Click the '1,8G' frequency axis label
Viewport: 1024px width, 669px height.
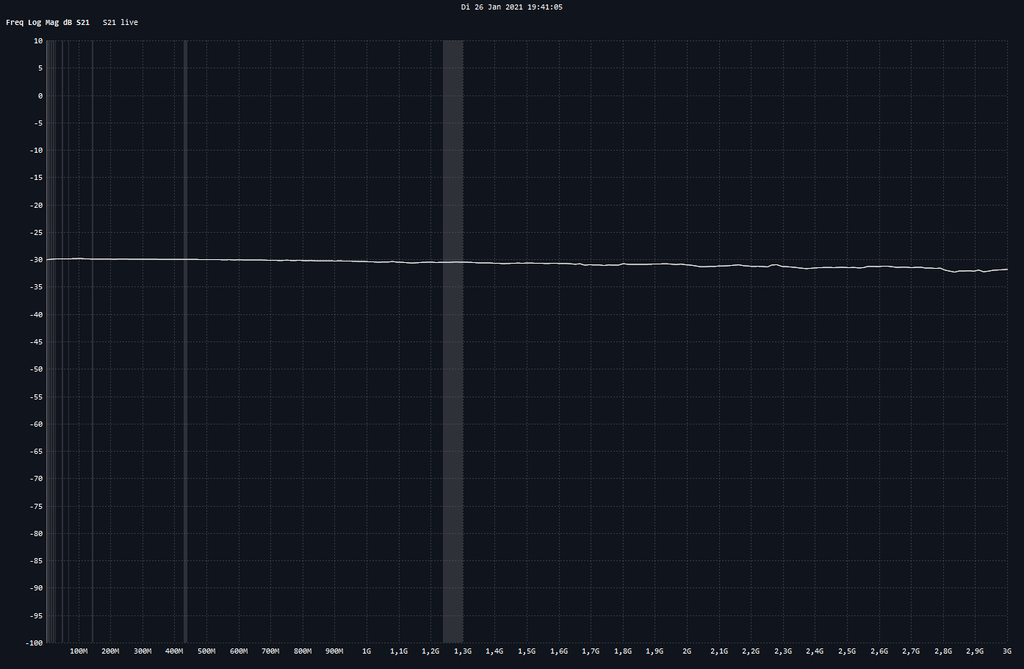coord(623,651)
